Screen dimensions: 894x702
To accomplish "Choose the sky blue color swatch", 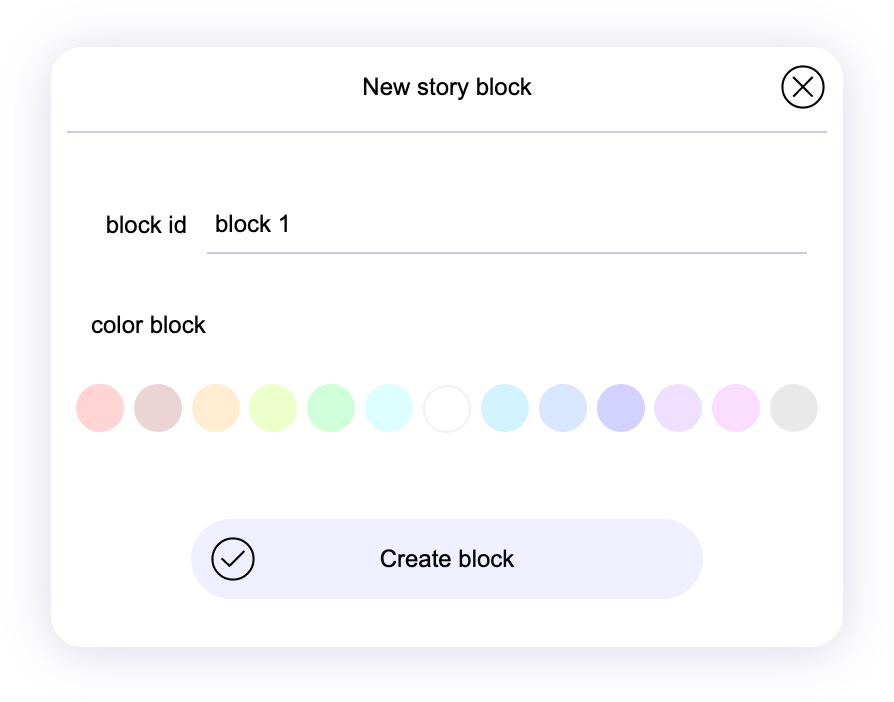I will pyautogui.click(x=505, y=408).
